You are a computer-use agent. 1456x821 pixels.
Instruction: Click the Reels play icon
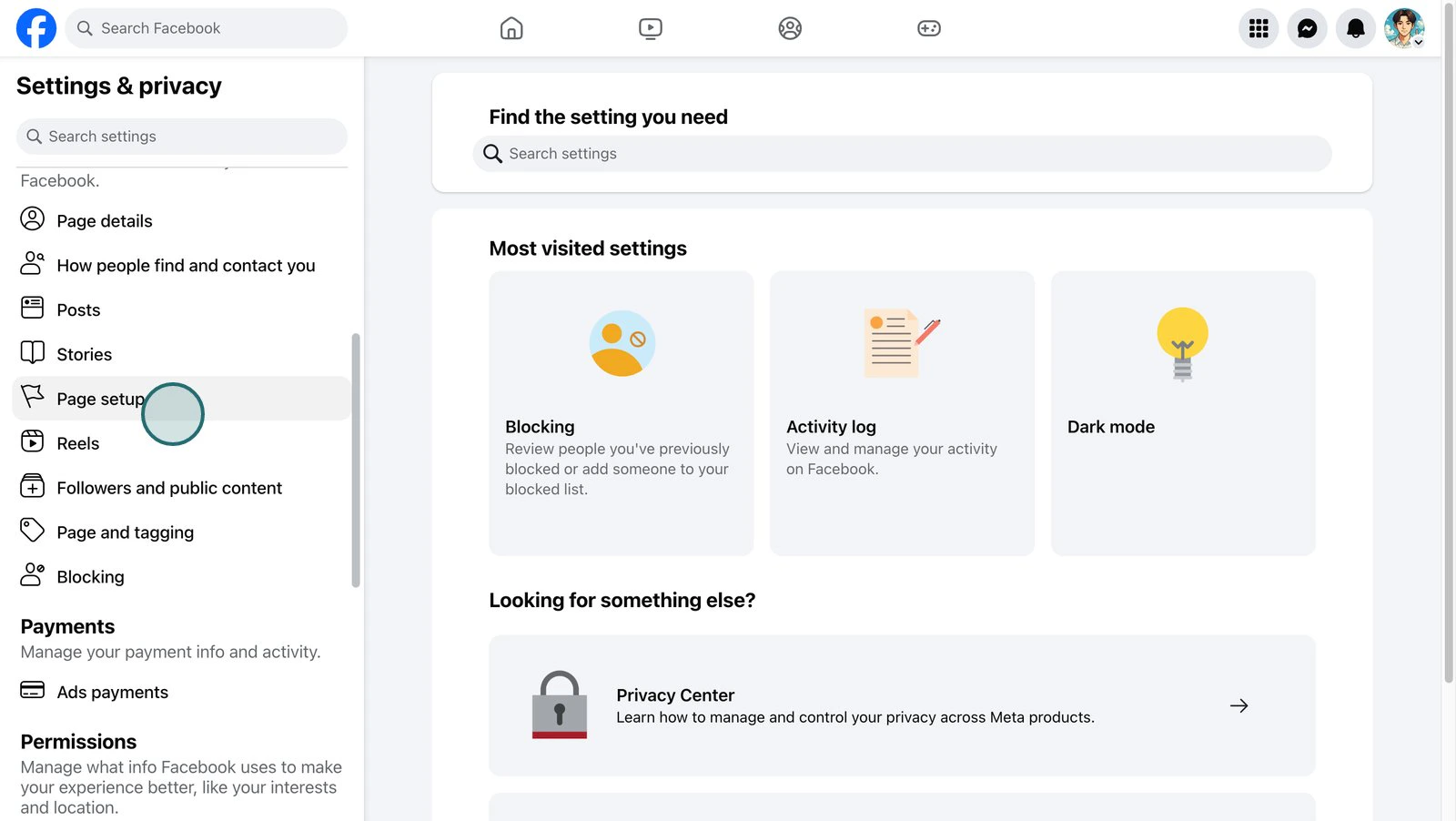(x=33, y=441)
